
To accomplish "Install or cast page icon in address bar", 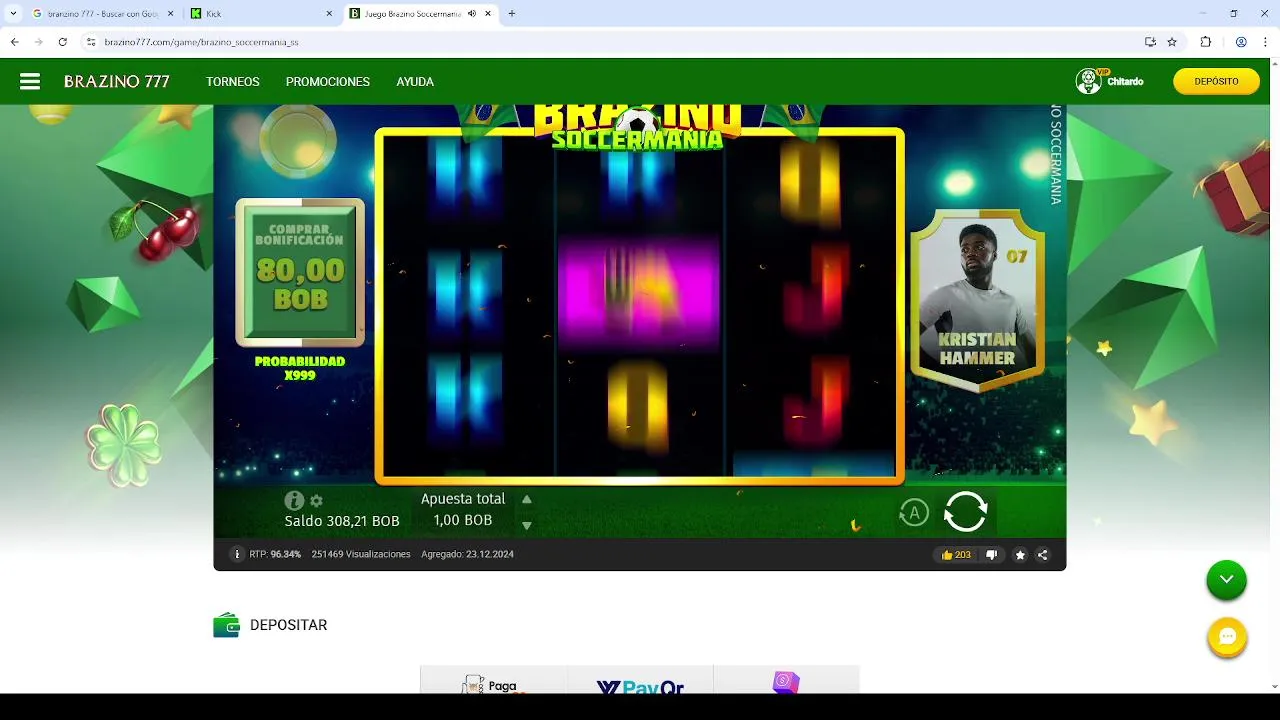I will point(1150,42).
